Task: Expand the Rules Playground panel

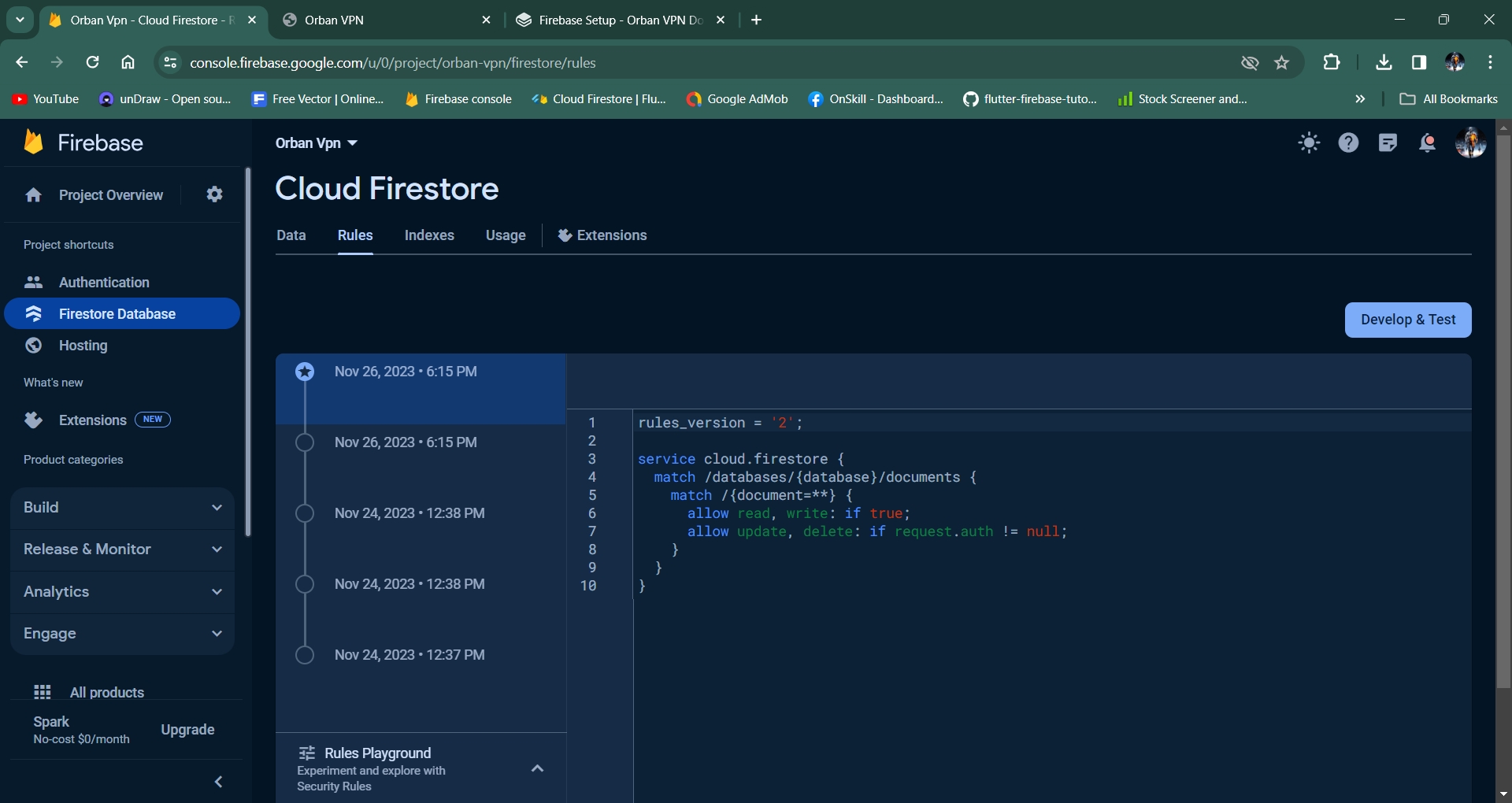Action: click(537, 768)
